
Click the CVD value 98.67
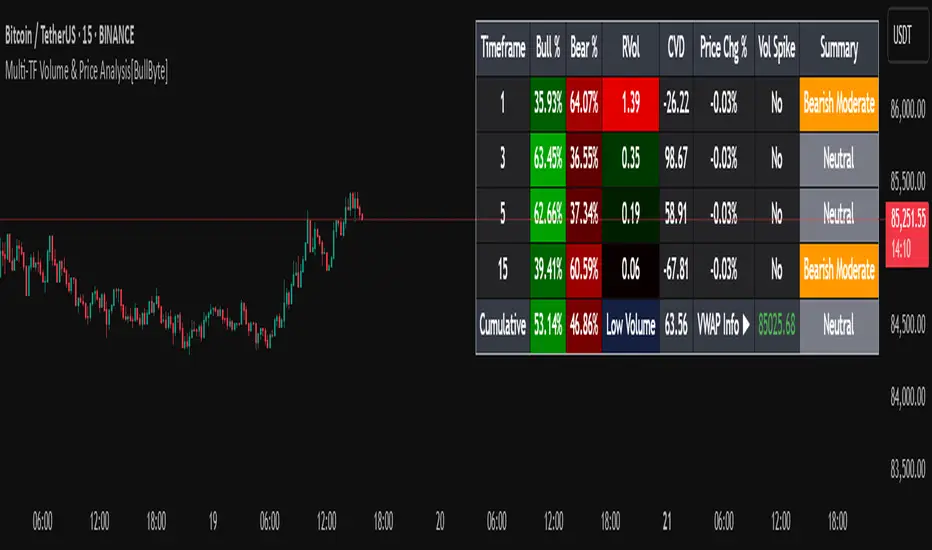676,159
